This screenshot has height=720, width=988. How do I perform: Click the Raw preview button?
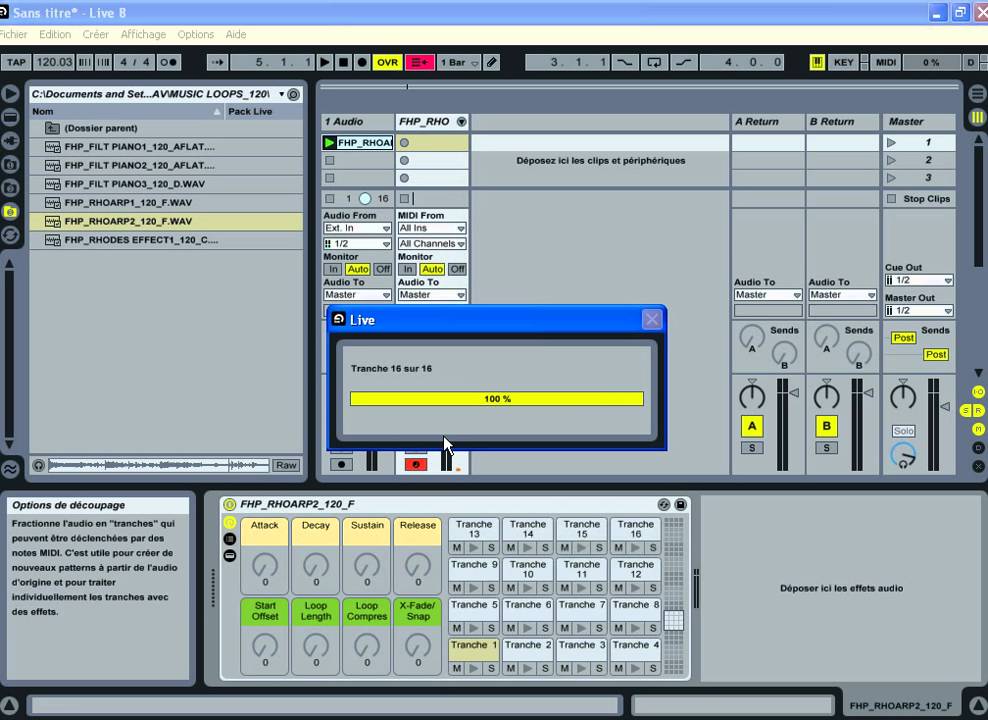click(286, 466)
